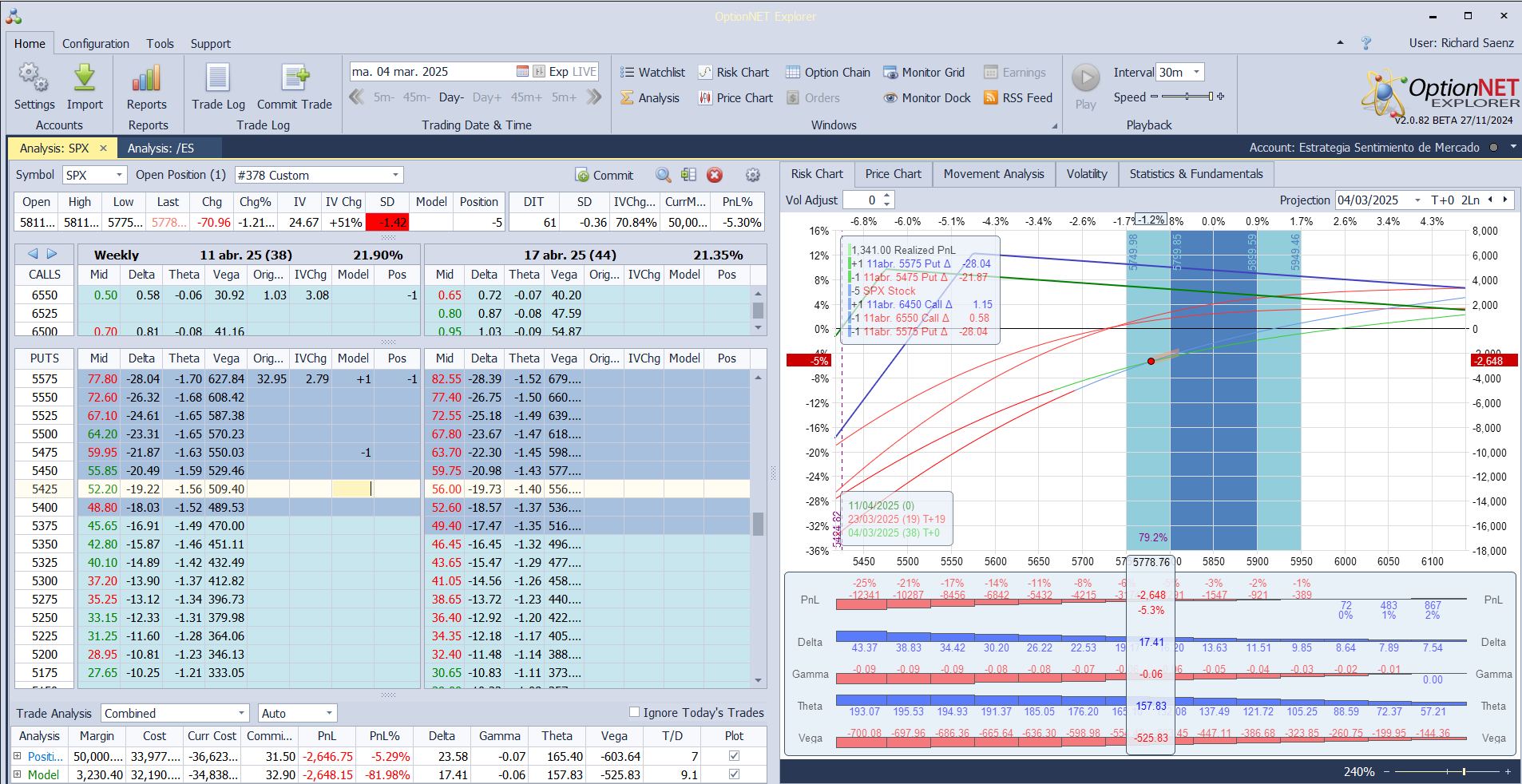Step projection back with the left arrow
This screenshot has width=1522, height=784.
(1490, 200)
